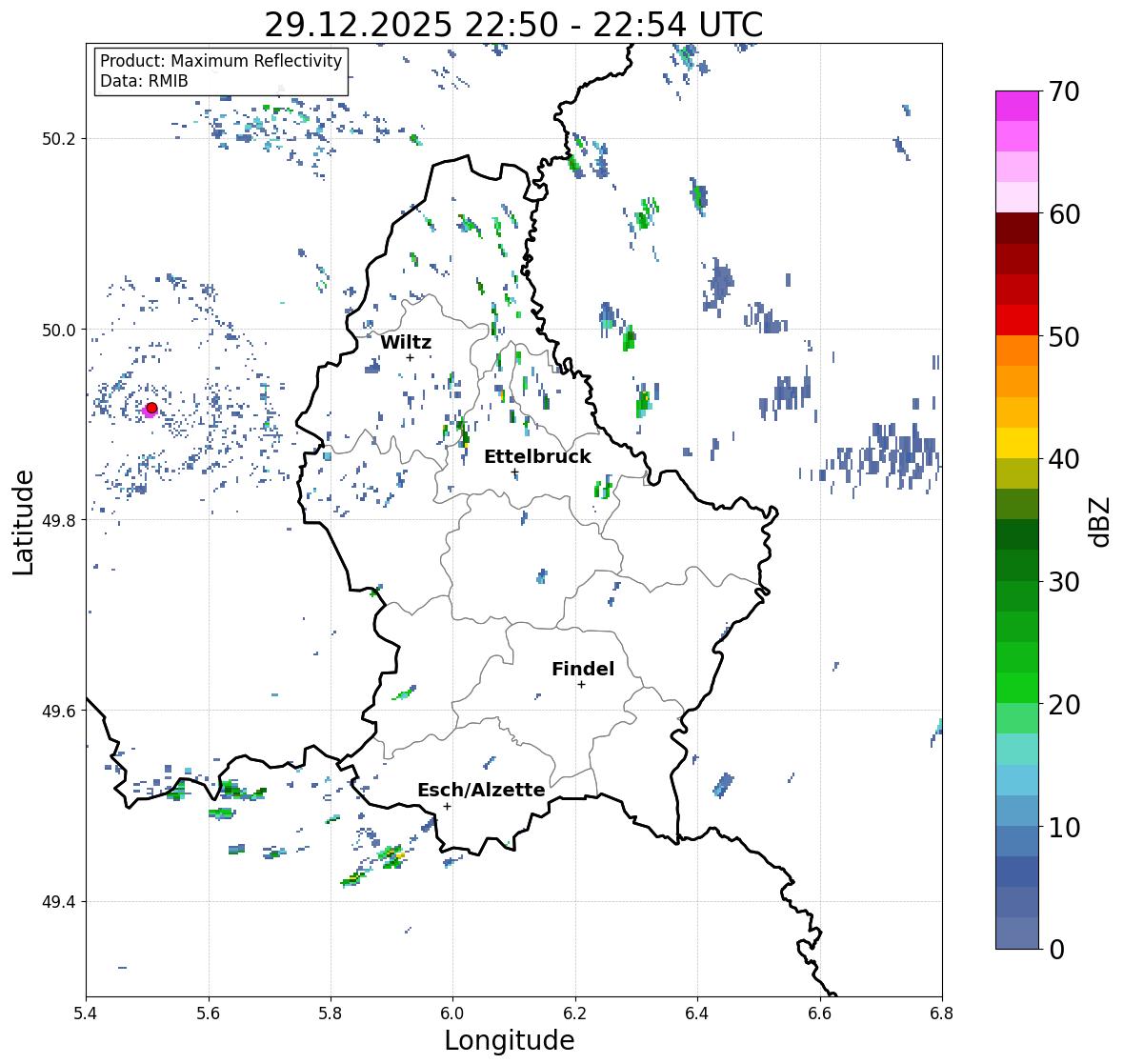Click the colorbar tick label 0
Image resolution: width=1123 pixels, height=1064 pixels.
click(1056, 950)
